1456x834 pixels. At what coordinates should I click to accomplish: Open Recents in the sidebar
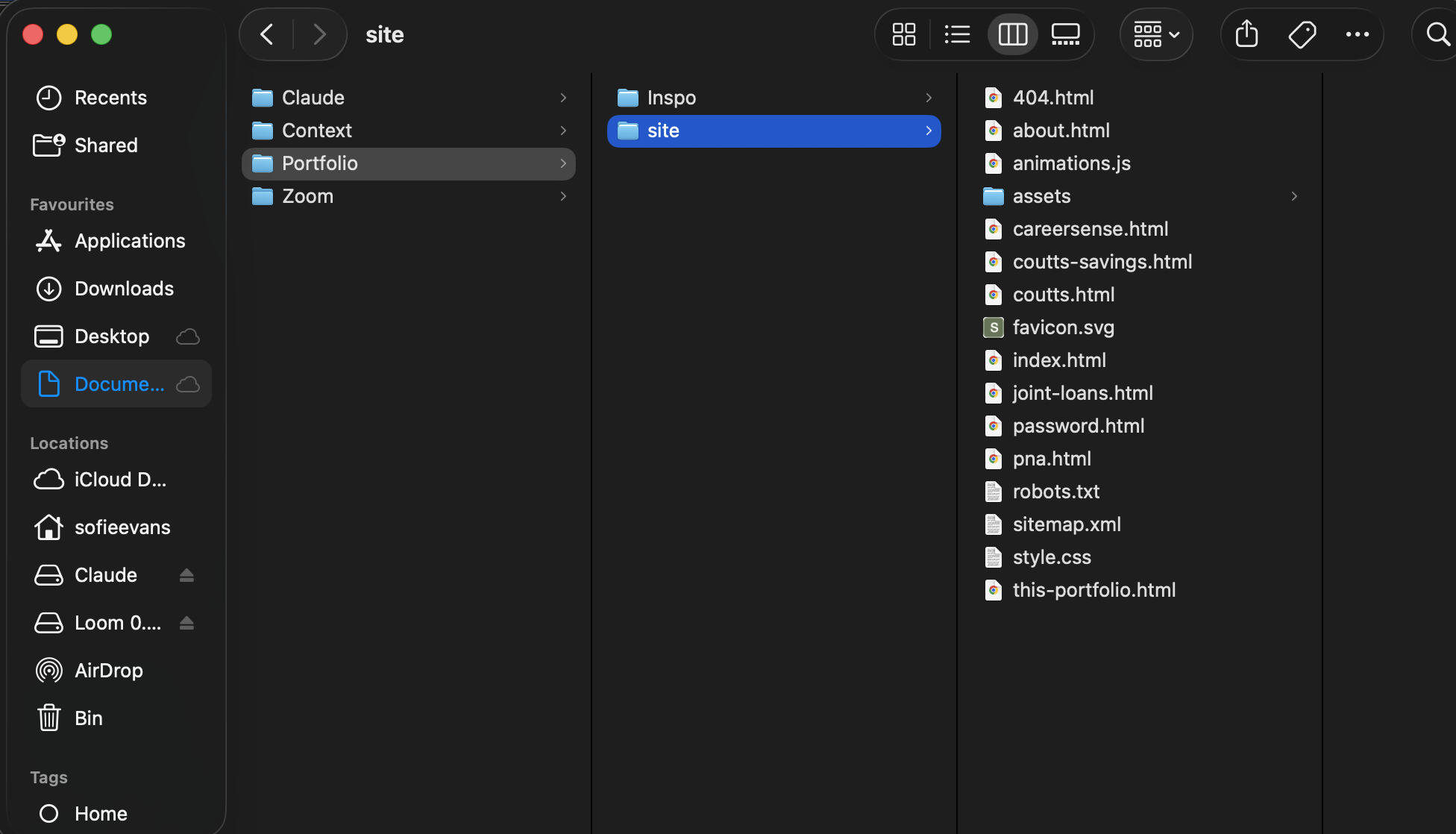116,98
